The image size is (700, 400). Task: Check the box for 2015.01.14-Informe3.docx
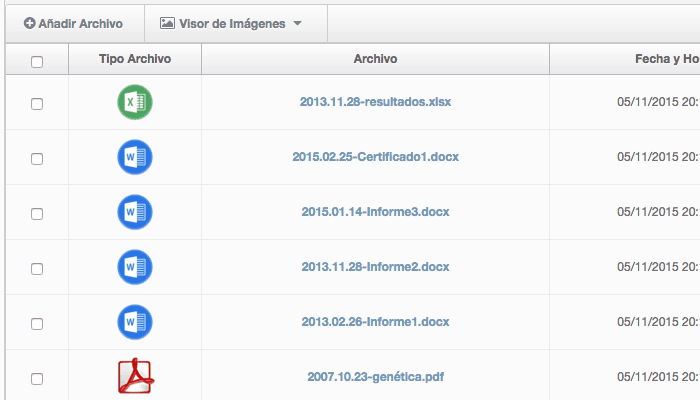(37, 214)
